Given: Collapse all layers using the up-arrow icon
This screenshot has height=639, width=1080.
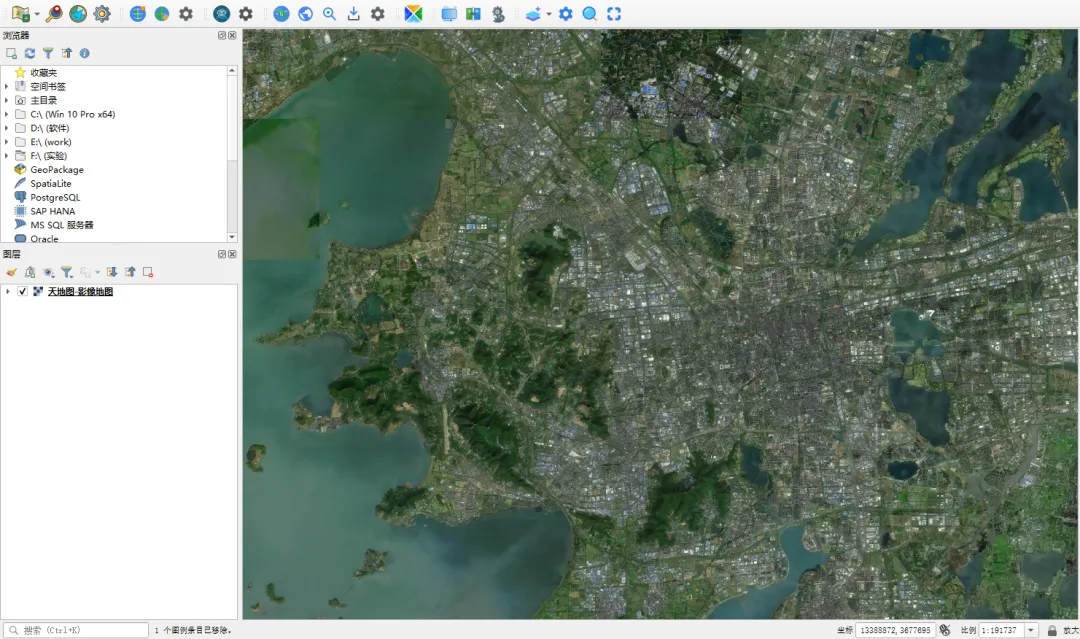Looking at the screenshot, I should click(x=129, y=272).
